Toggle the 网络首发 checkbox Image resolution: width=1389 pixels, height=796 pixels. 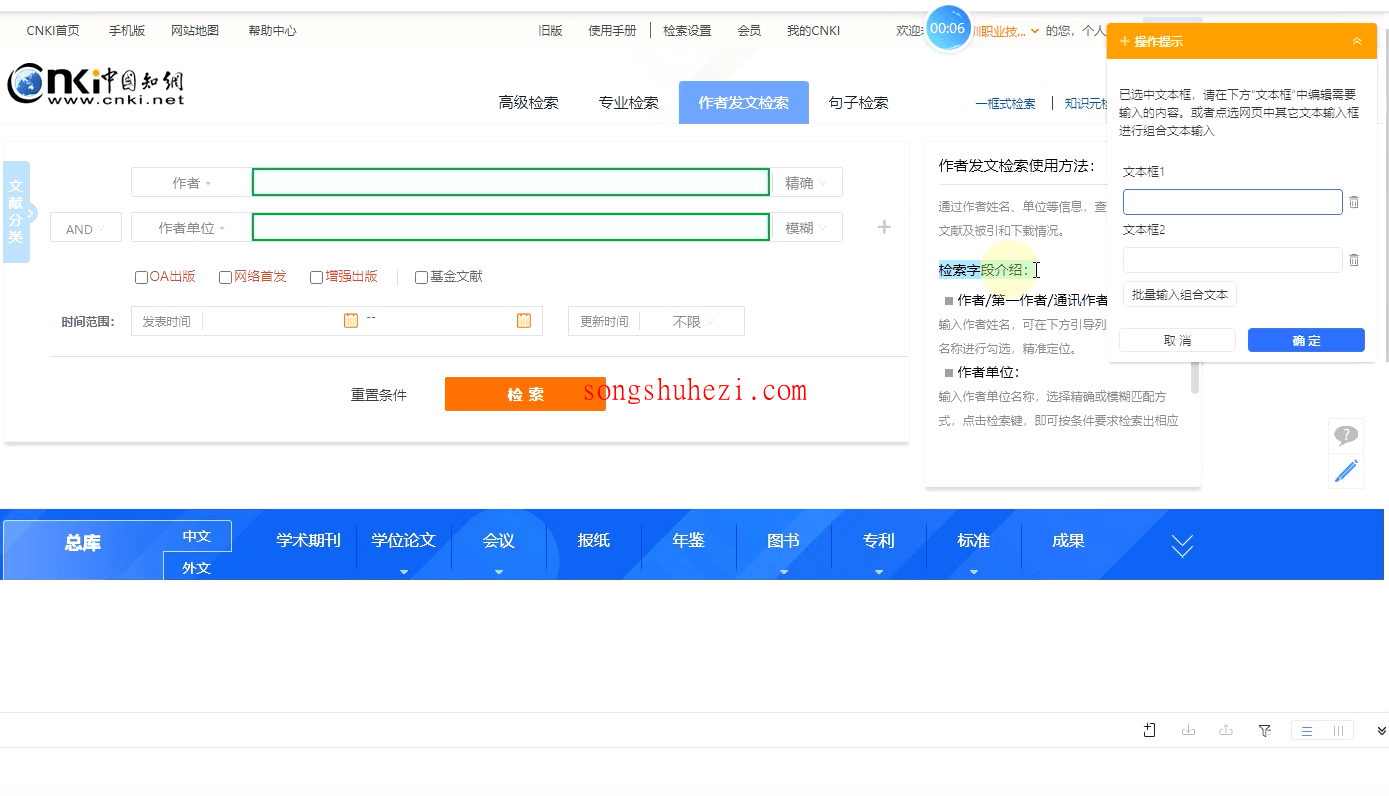pyautogui.click(x=226, y=278)
